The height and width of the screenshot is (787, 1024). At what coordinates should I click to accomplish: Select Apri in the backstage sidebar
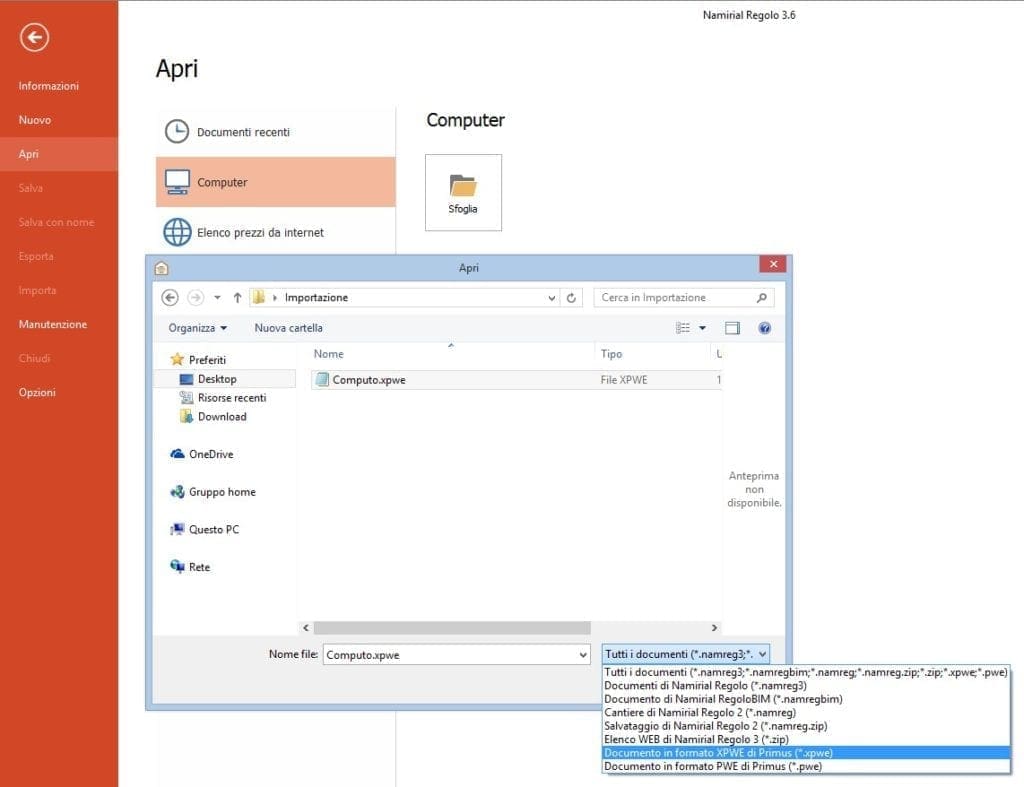pyautogui.click(x=59, y=154)
